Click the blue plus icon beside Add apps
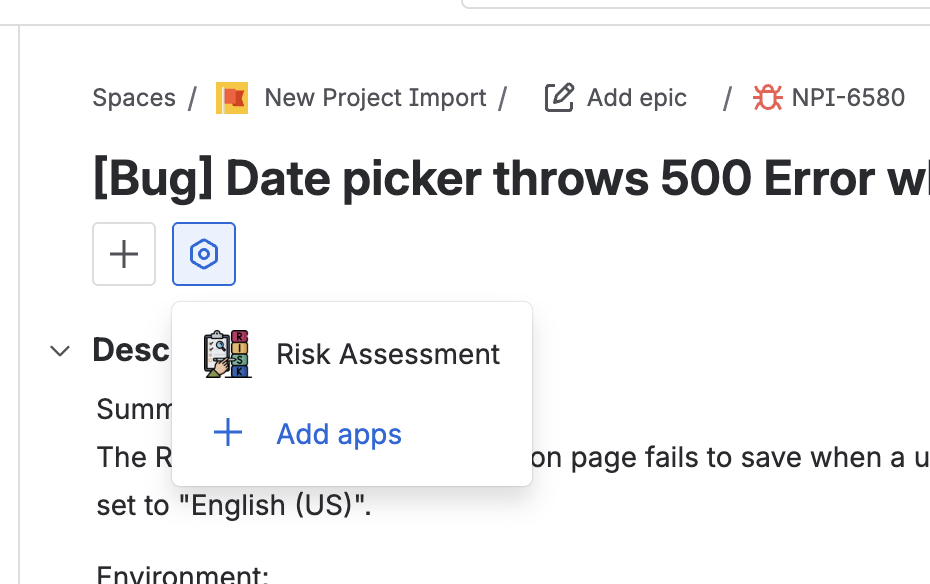Image resolution: width=930 pixels, height=584 pixels. [x=228, y=434]
